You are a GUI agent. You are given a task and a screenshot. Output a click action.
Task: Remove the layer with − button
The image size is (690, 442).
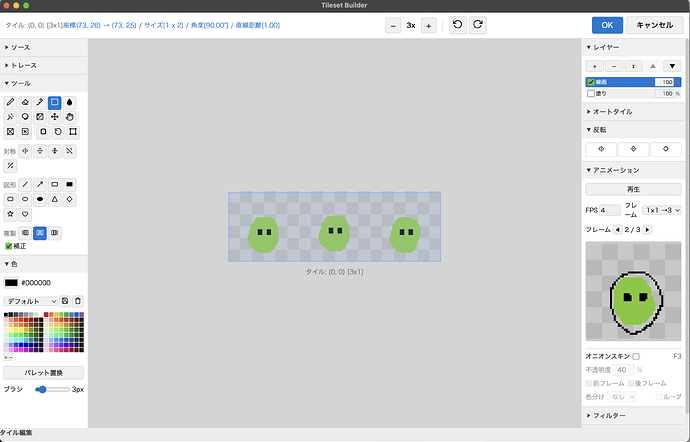(614, 66)
